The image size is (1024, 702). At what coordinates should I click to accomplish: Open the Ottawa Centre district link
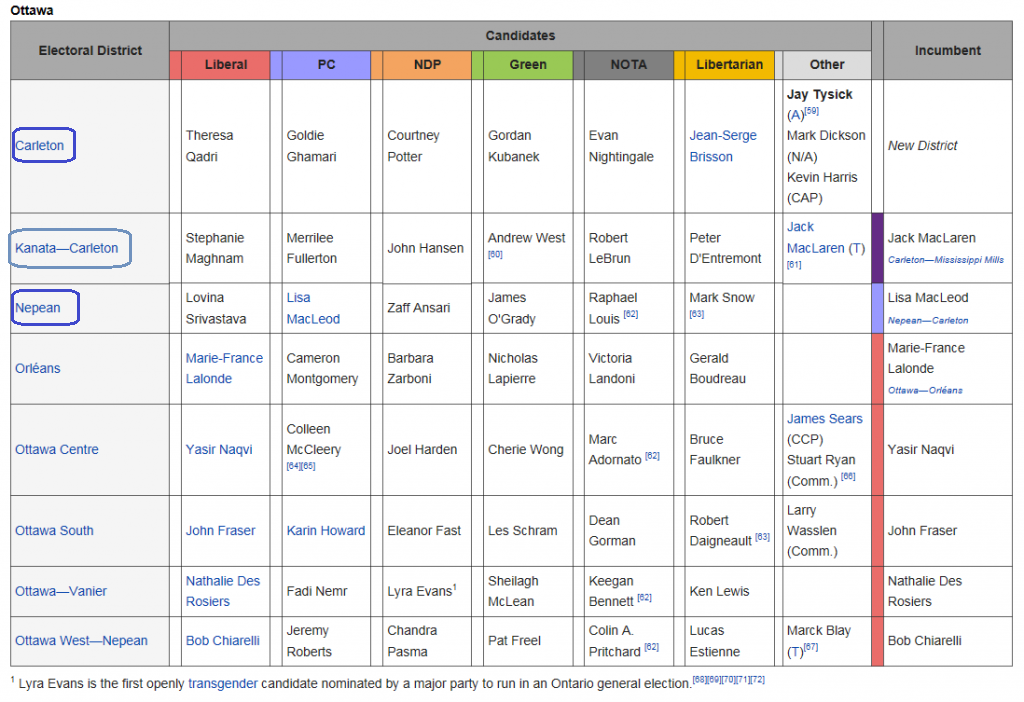(57, 449)
